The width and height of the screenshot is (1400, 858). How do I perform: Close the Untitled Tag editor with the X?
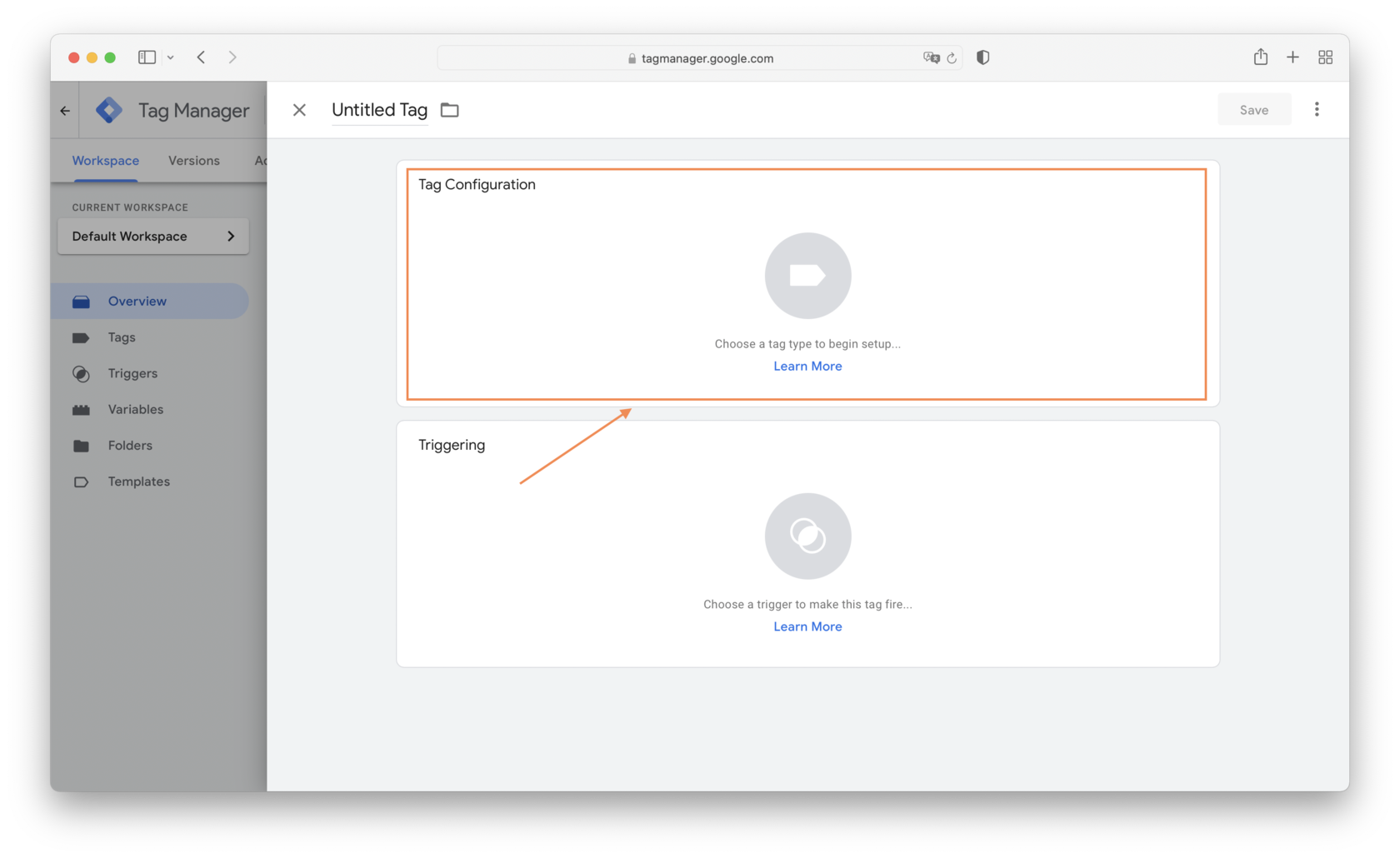coord(299,109)
